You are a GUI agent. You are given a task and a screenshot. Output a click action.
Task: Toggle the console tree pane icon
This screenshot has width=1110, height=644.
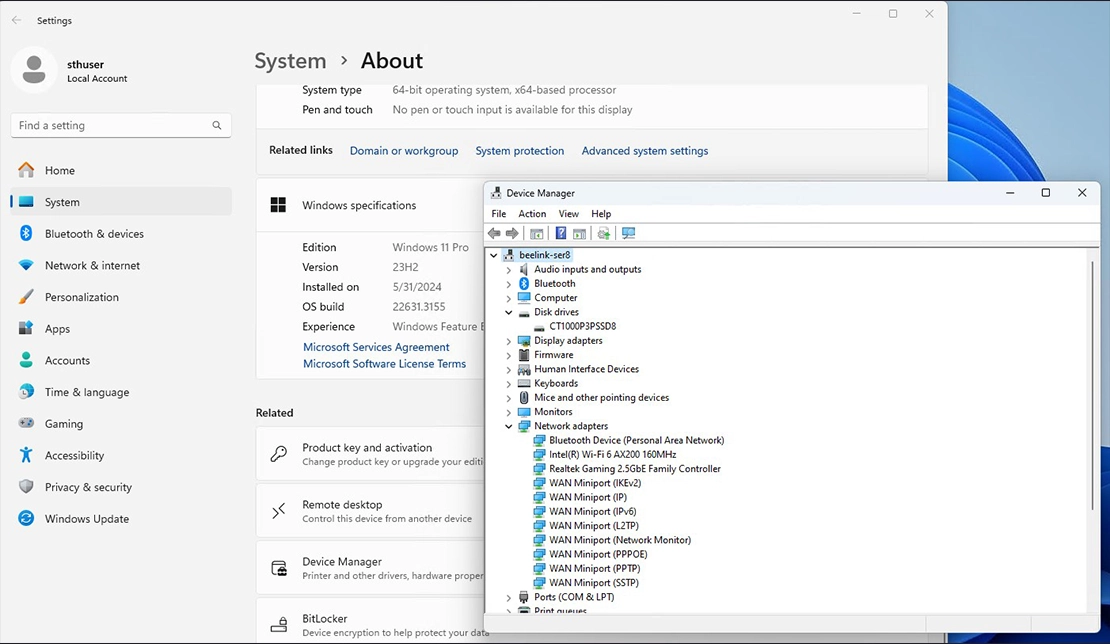pos(537,233)
